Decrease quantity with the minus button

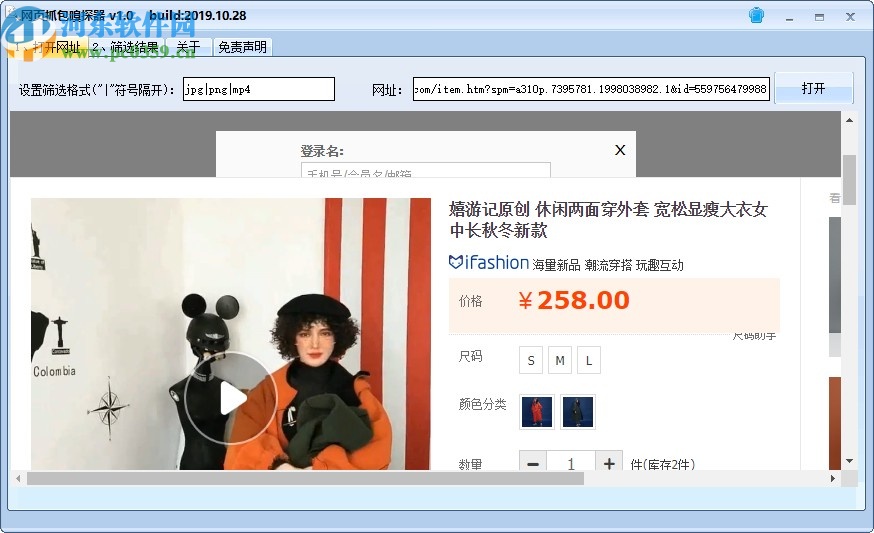(x=533, y=463)
